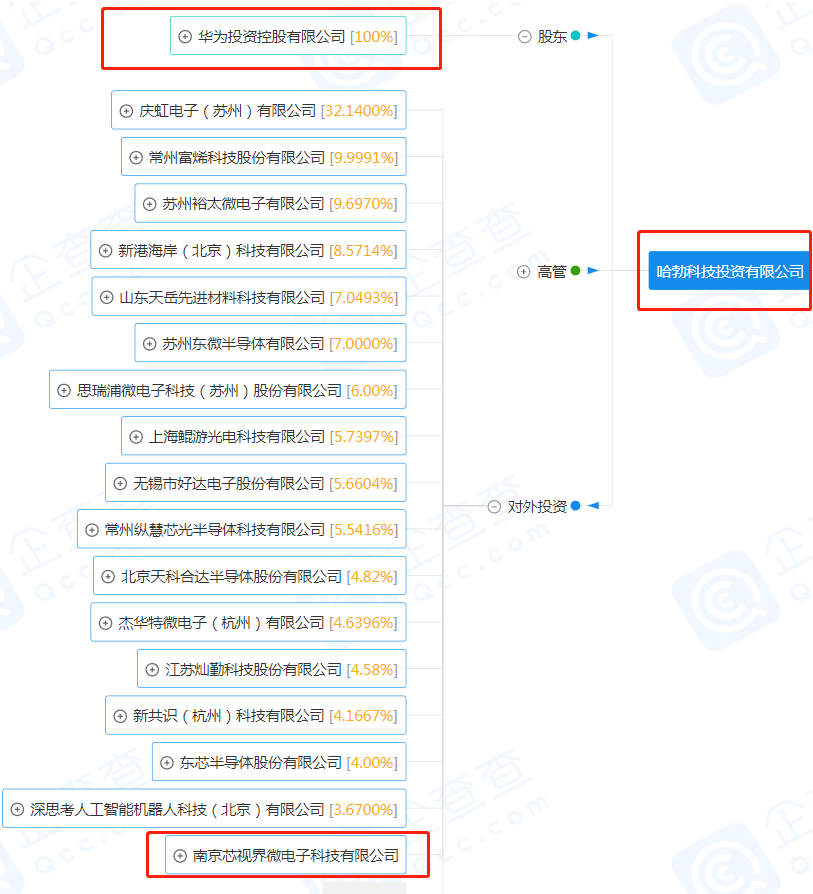Click the [9.9991%] share percentage
This screenshot has width=813, height=894.
364,157
